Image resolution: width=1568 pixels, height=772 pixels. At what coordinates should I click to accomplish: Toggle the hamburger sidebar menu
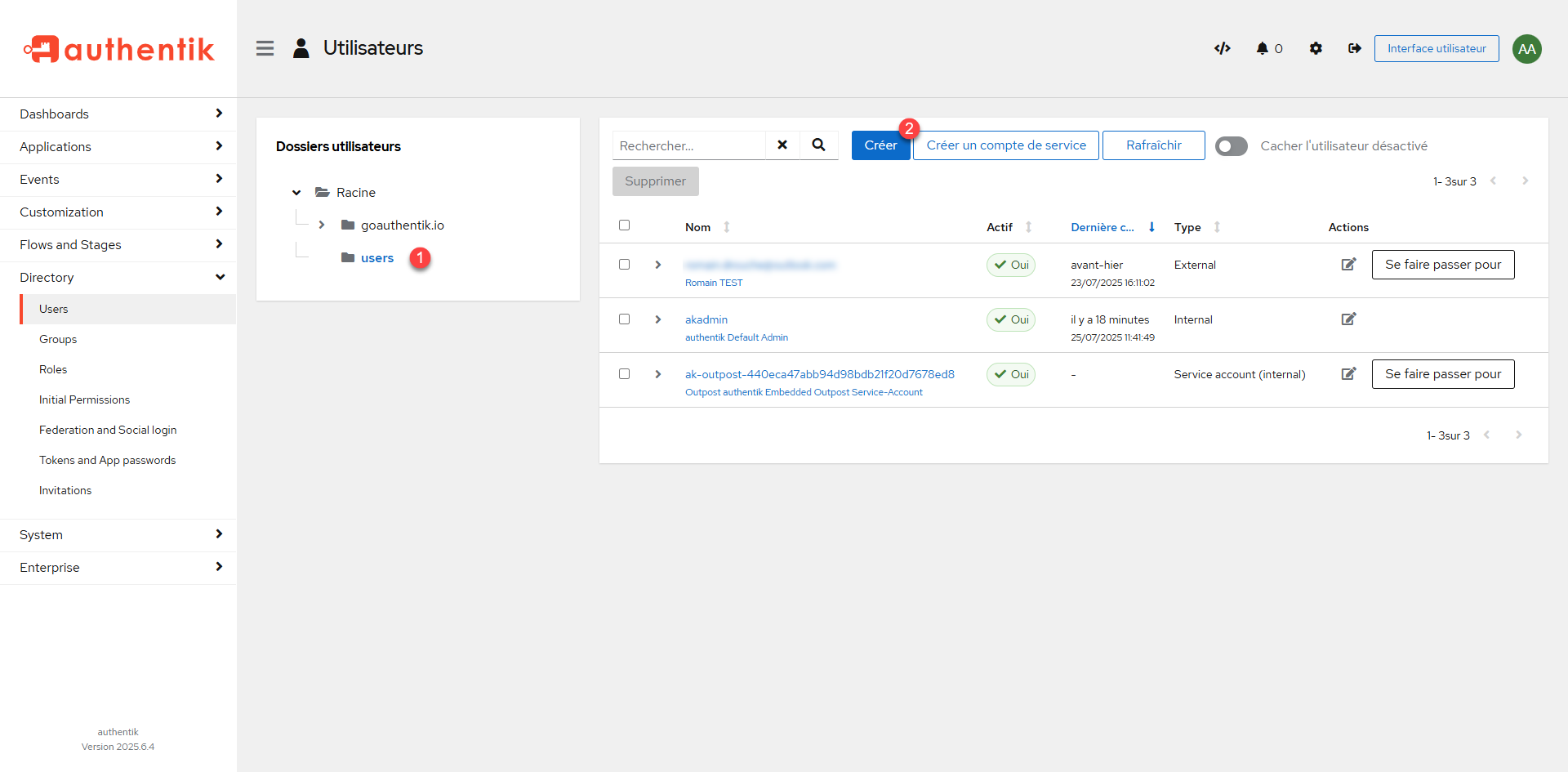point(265,48)
